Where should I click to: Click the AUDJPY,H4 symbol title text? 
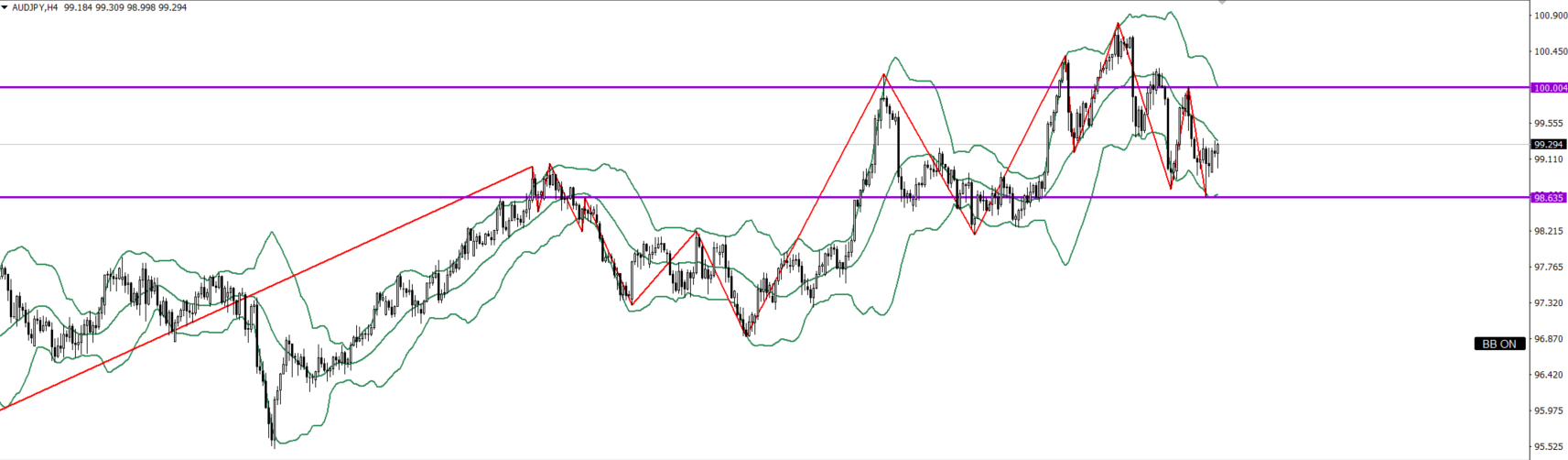[34, 7]
